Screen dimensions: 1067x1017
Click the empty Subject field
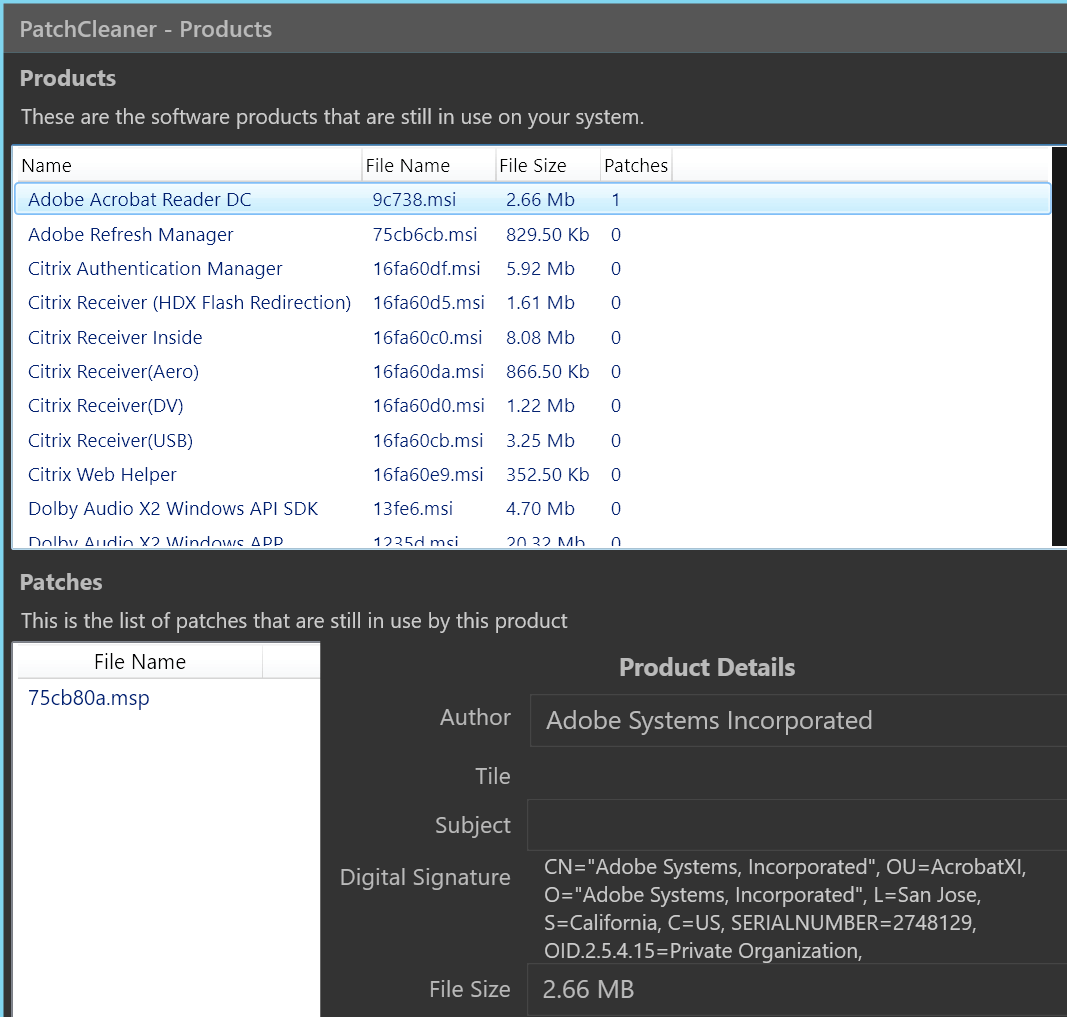tap(797, 825)
